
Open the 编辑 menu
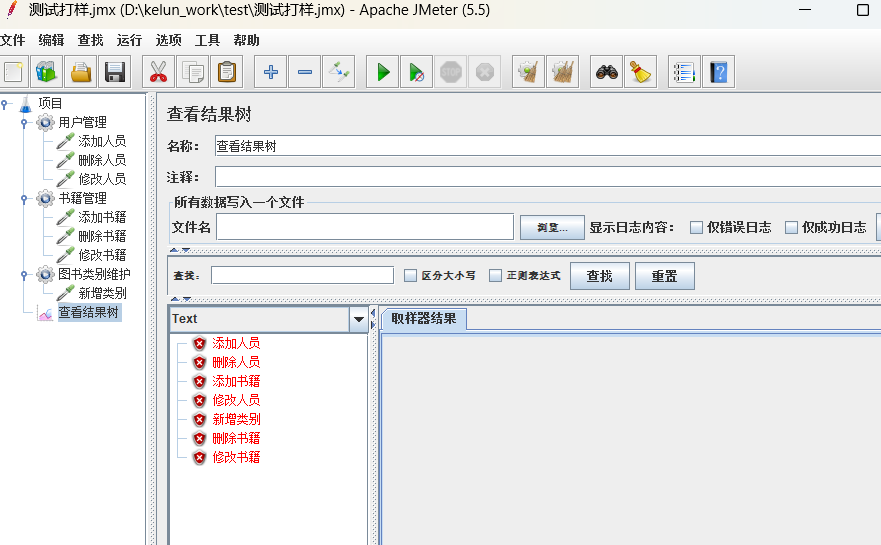[52, 40]
